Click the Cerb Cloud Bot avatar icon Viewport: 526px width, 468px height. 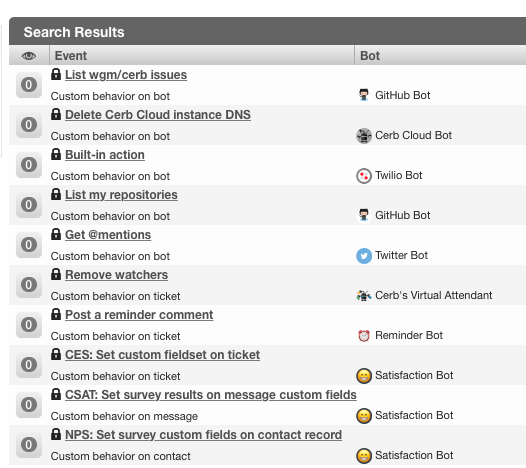(364, 136)
